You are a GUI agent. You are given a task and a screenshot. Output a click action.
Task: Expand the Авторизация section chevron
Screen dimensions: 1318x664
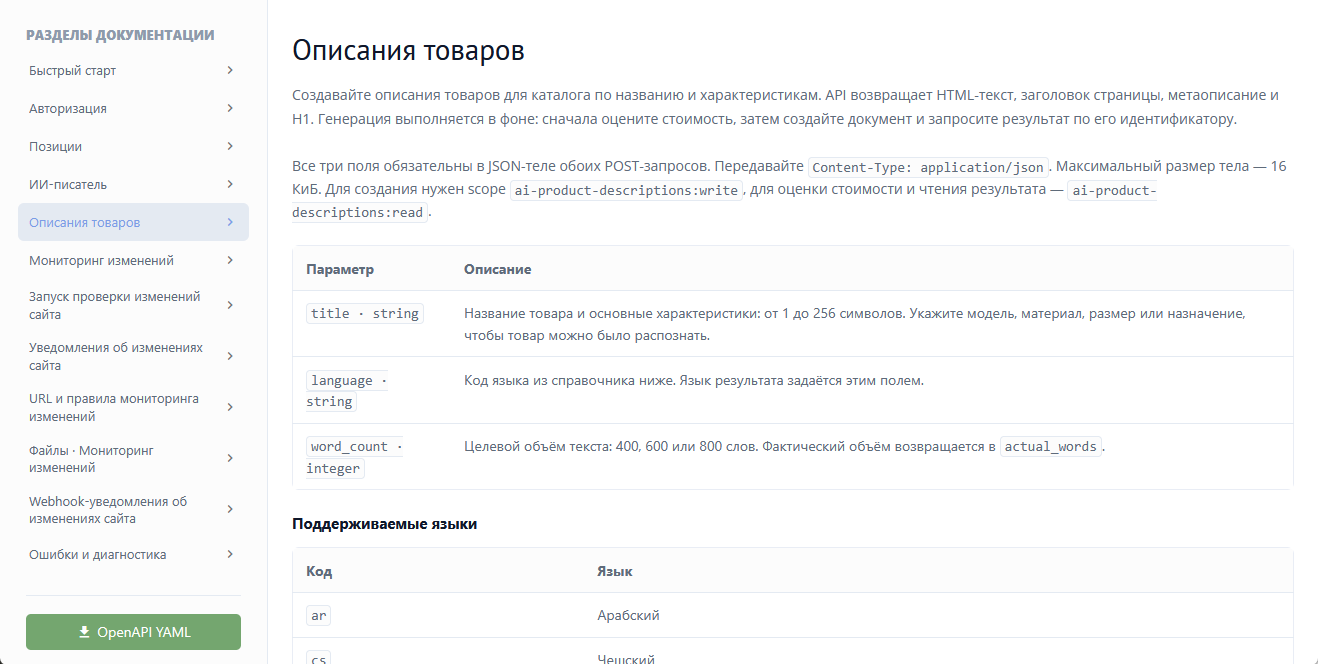point(230,108)
